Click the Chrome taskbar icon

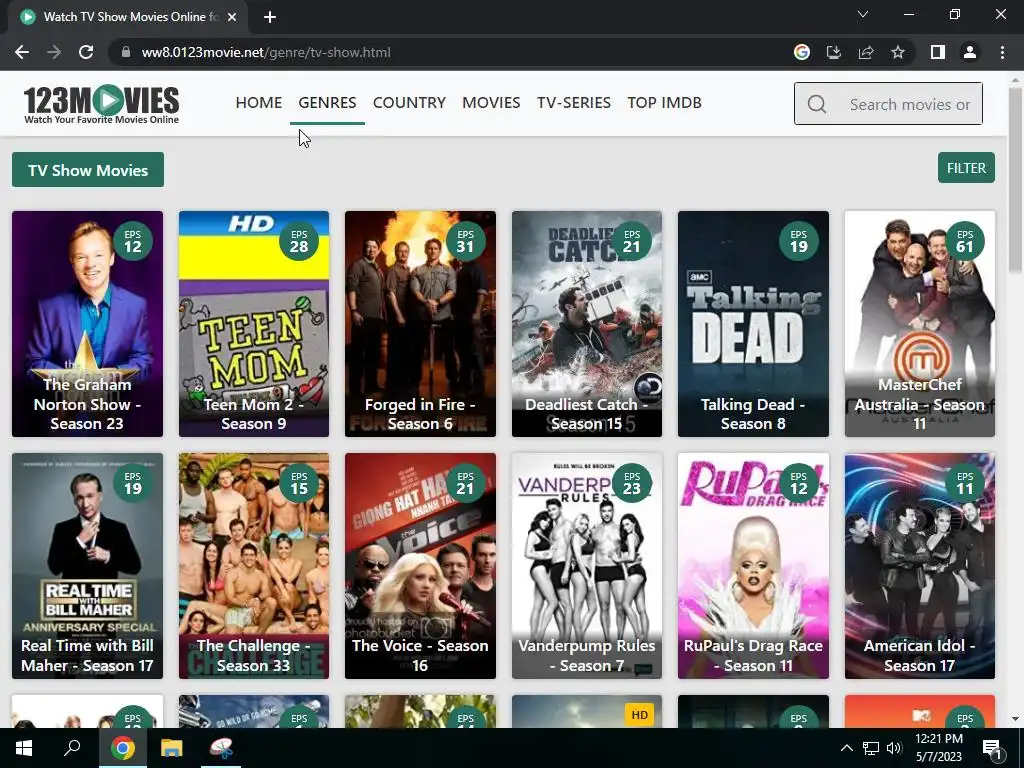pyautogui.click(x=122, y=748)
